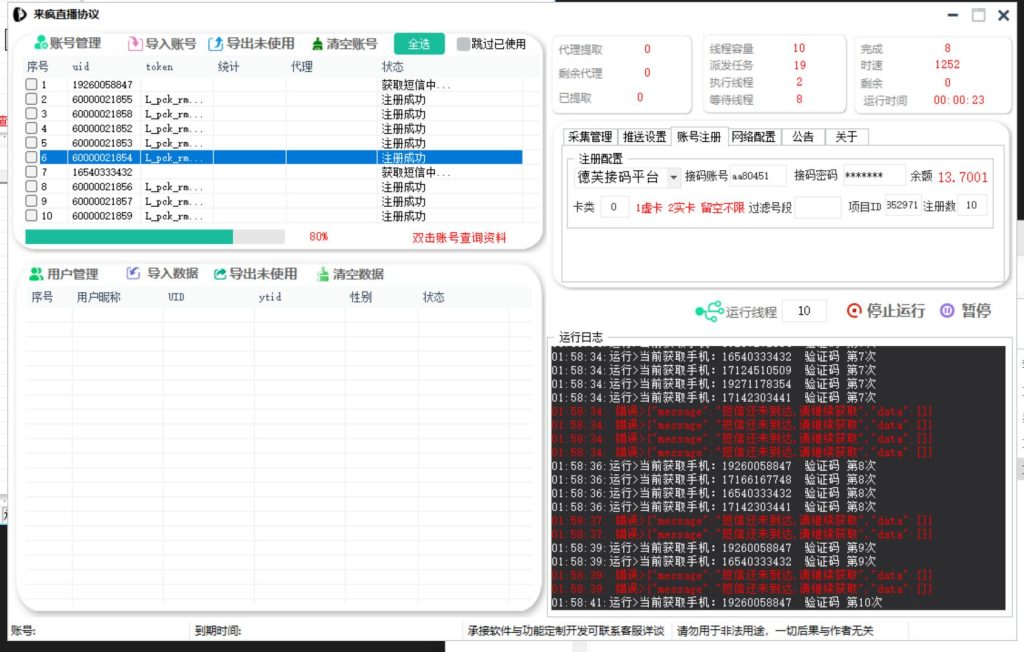Click the 清空数据 clear data icon

click(x=323, y=274)
